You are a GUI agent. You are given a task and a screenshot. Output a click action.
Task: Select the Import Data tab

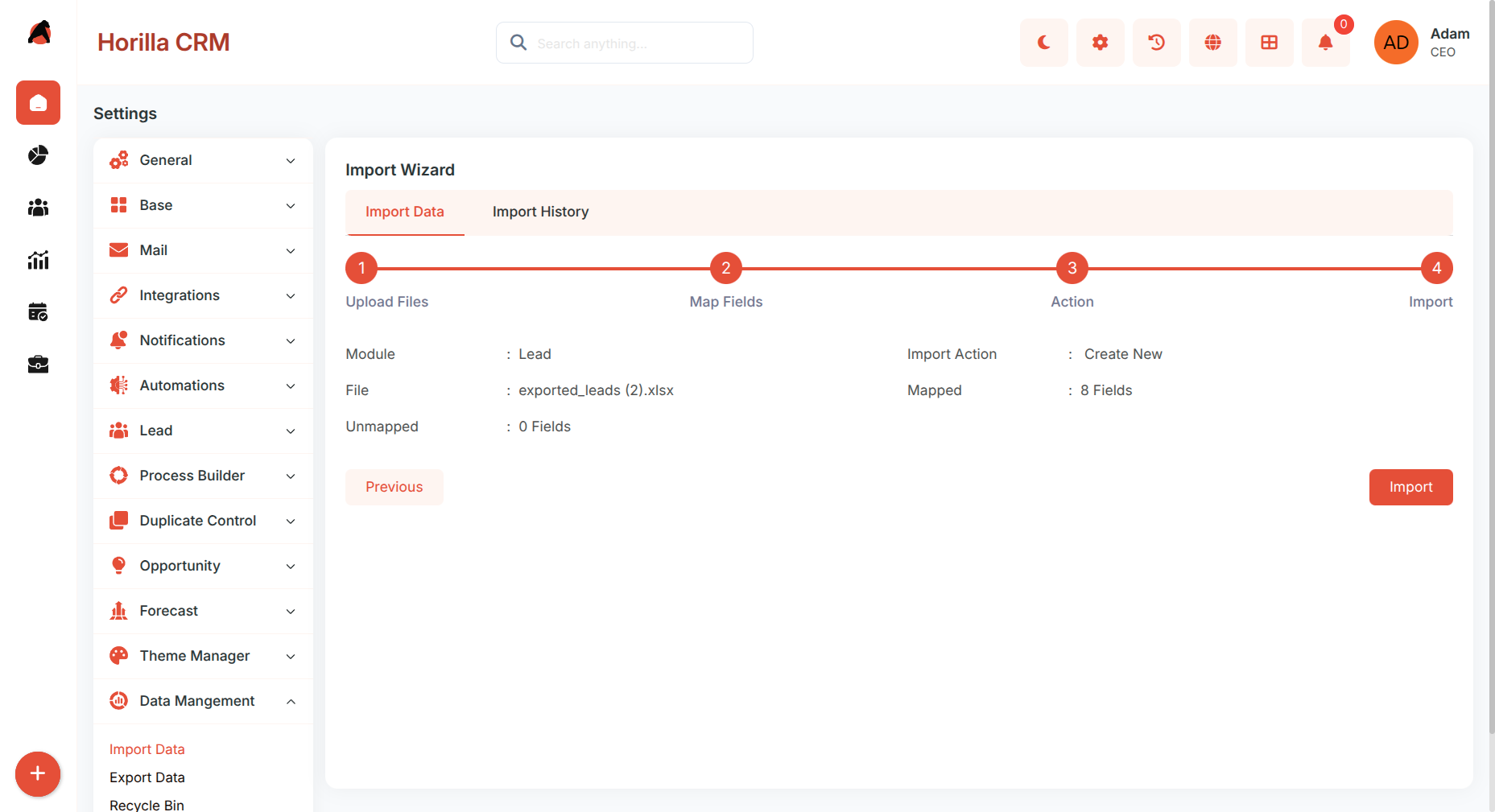pyautogui.click(x=405, y=212)
